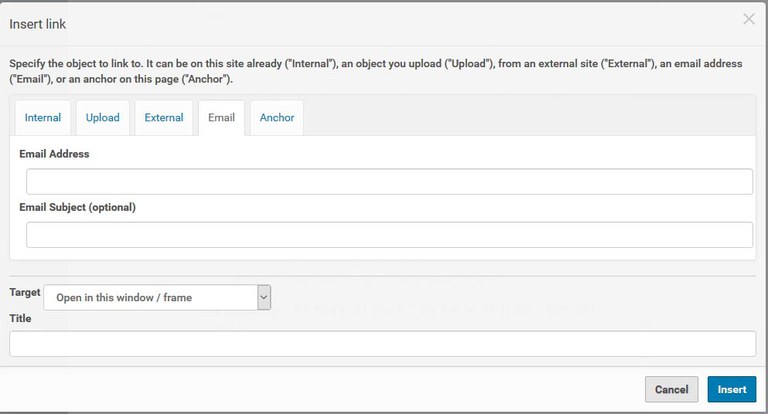Click the Title label text
768x414 pixels.
click(21, 318)
